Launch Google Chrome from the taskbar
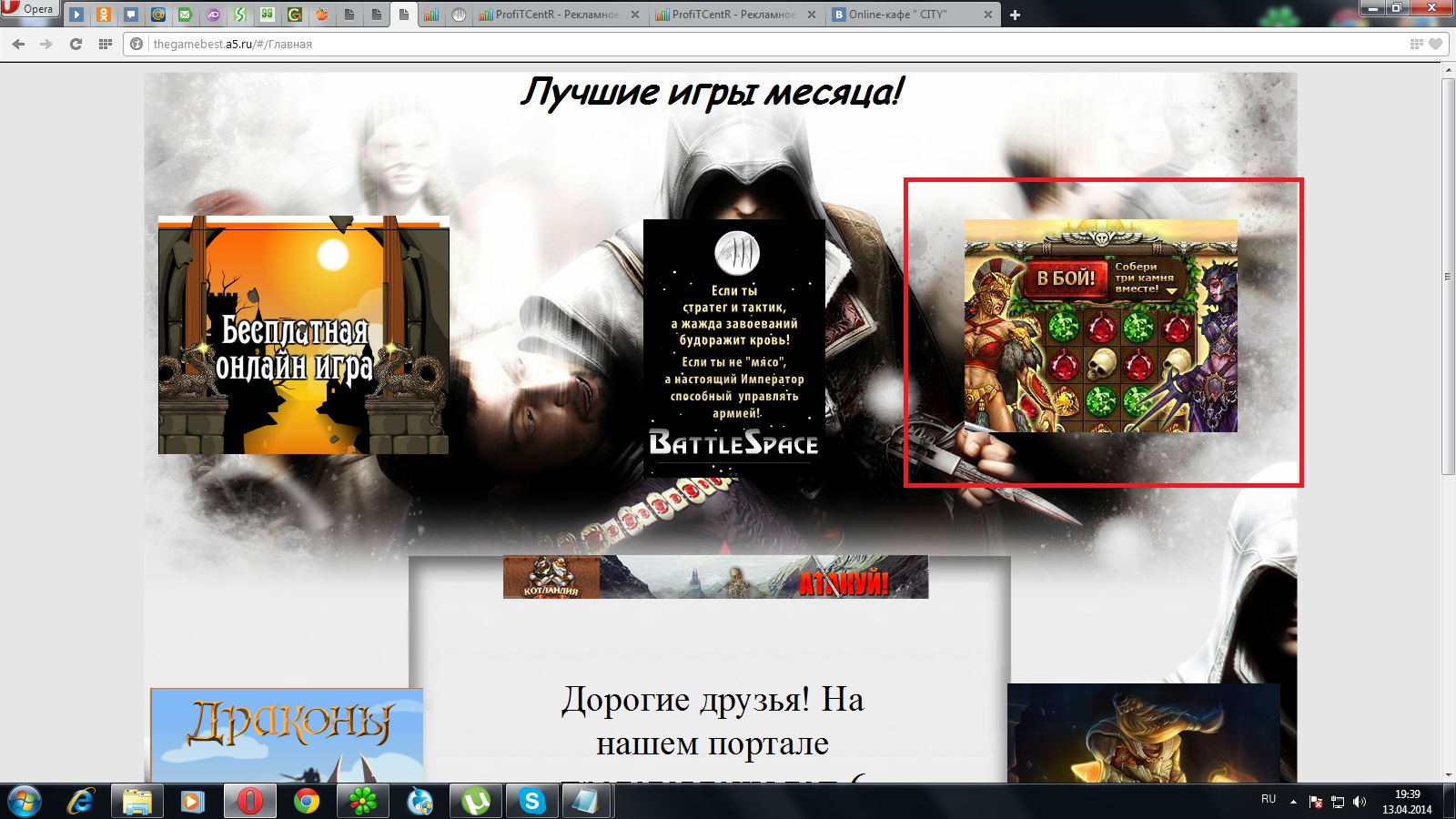 [x=307, y=802]
